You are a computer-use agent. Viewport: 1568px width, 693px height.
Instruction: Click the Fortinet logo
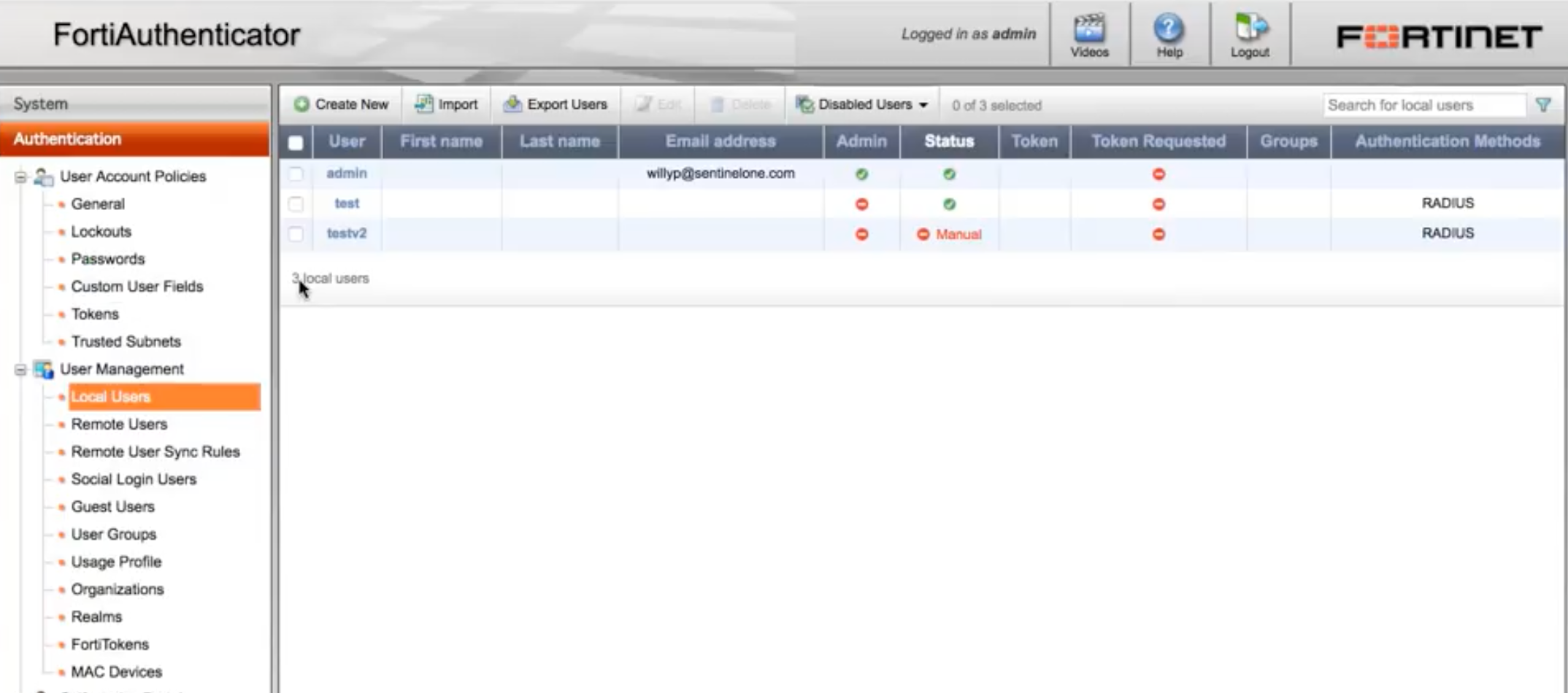coord(1438,36)
